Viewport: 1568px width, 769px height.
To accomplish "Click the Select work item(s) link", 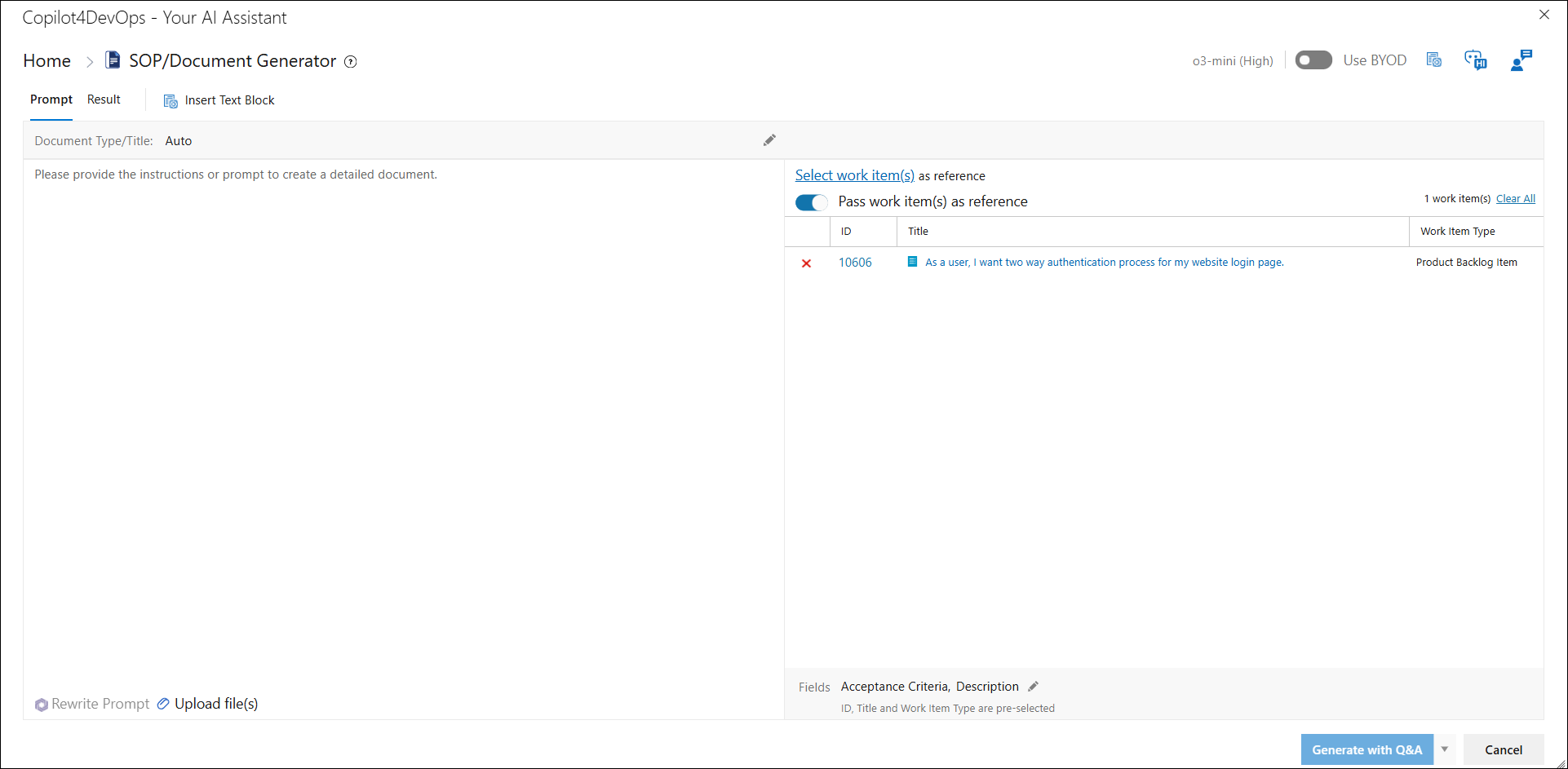I will click(x=854, y=175).
